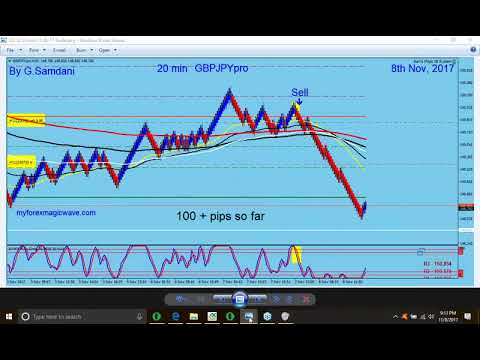This screenshot has width=480, height=360.
Task: Click the E-mail toolbar button
Action: [x=59, y=50]
